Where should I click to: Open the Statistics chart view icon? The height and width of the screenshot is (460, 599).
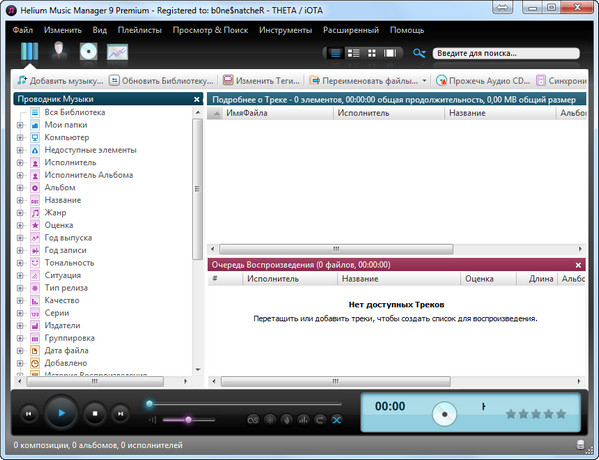(117, 52)
